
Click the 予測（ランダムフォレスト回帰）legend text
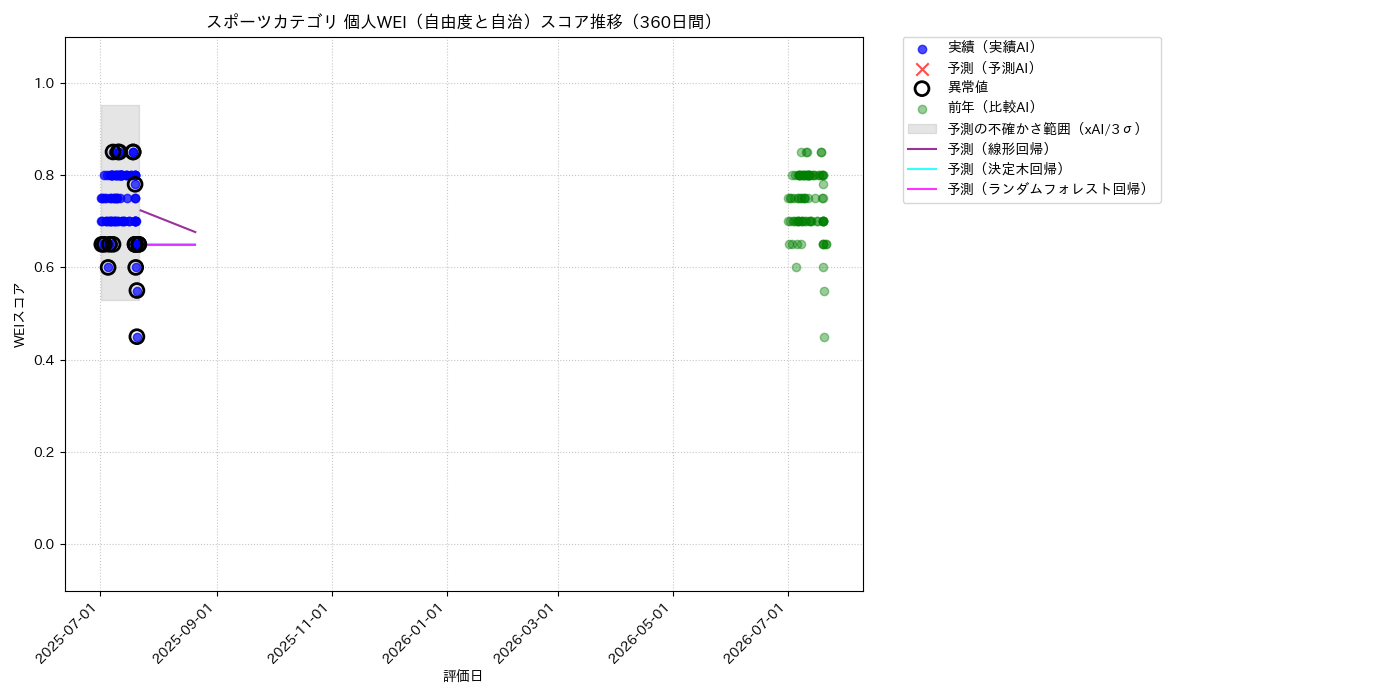click(x=1048, y=189)
